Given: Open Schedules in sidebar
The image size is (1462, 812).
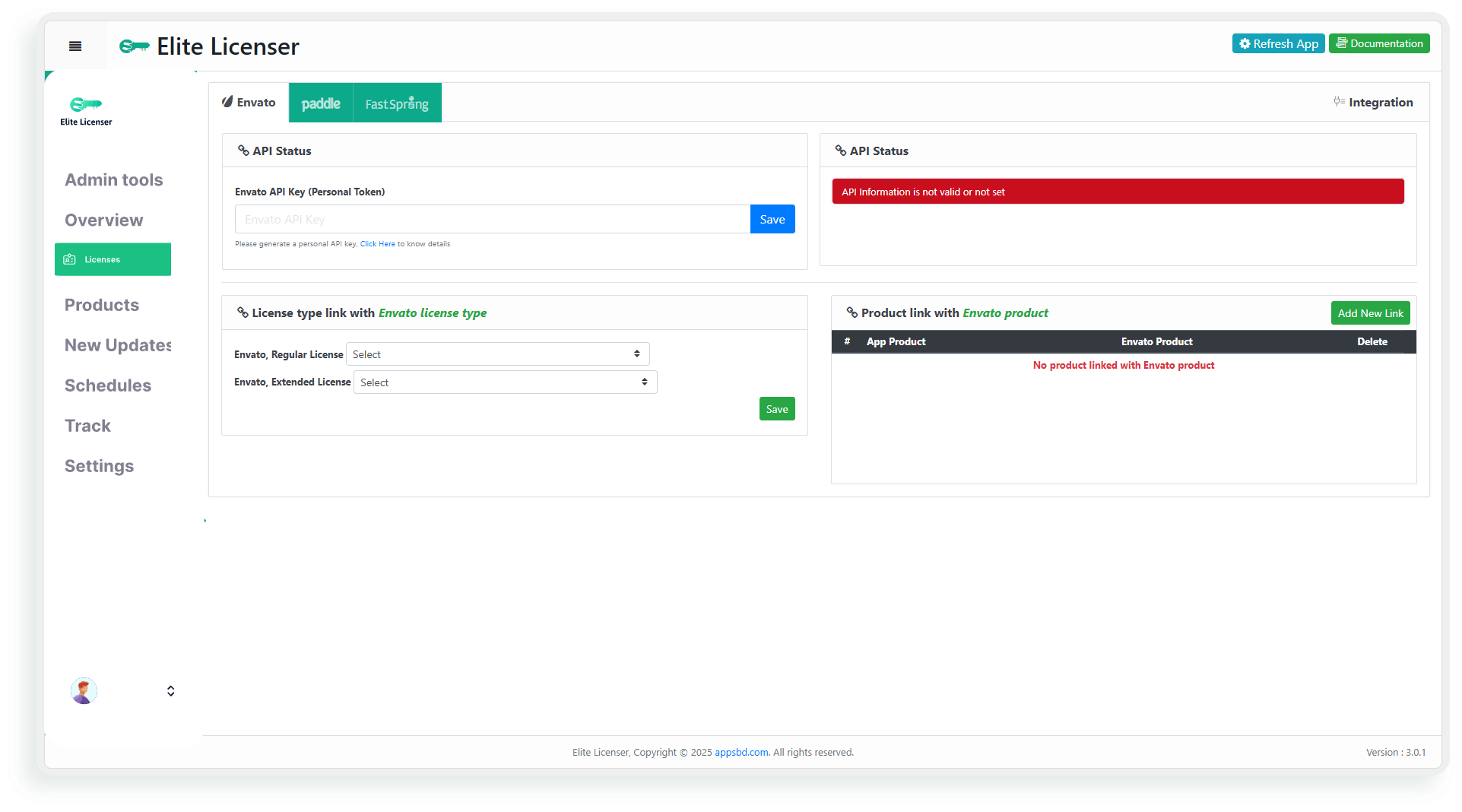Looking at the screenshot, I should point(108,386).
